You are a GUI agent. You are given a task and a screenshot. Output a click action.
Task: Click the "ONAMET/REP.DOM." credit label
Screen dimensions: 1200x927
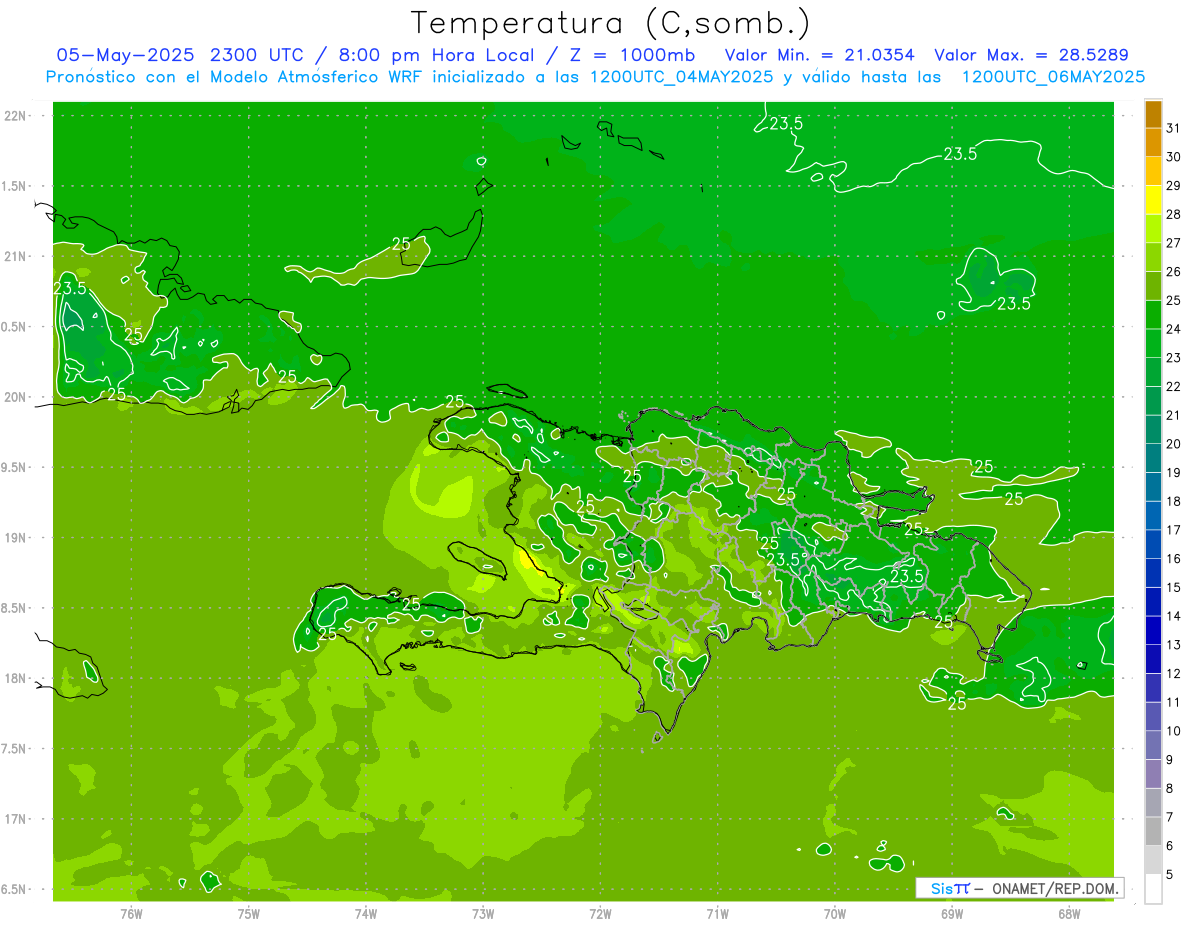tap(1055, 888)
